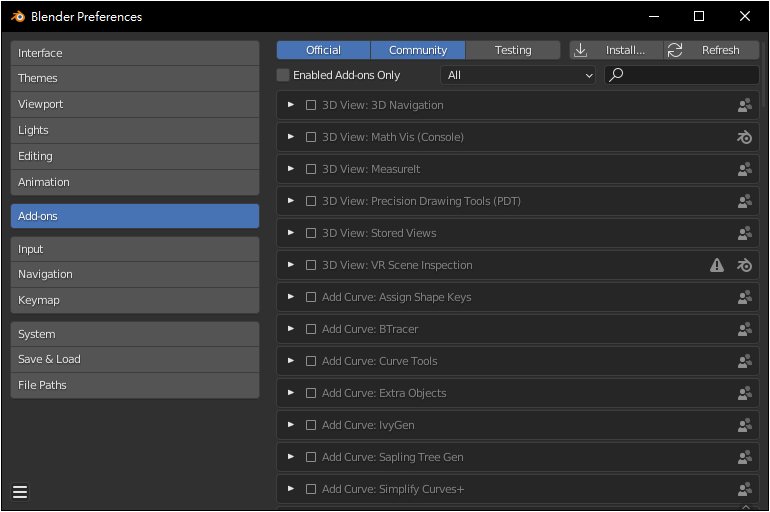Expand Precision Drawing Tools add-on details
770x512 pixels.
coord(291,200)
